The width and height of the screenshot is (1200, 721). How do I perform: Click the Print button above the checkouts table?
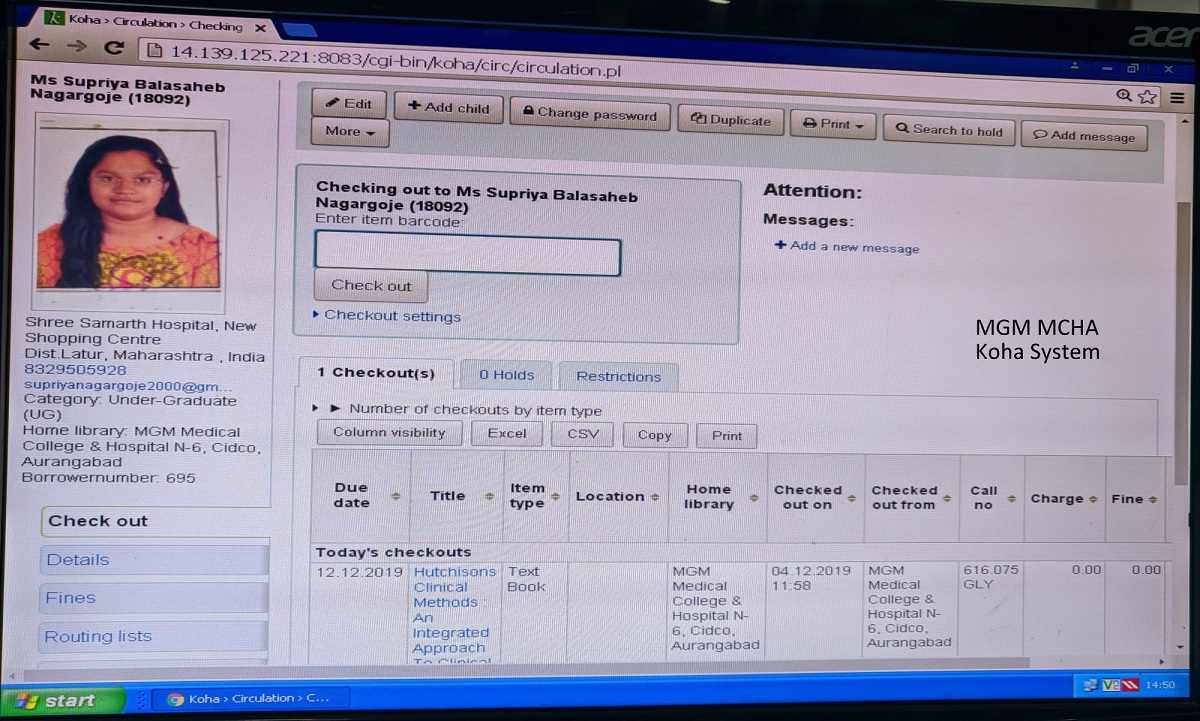click(x=727, y=436)
